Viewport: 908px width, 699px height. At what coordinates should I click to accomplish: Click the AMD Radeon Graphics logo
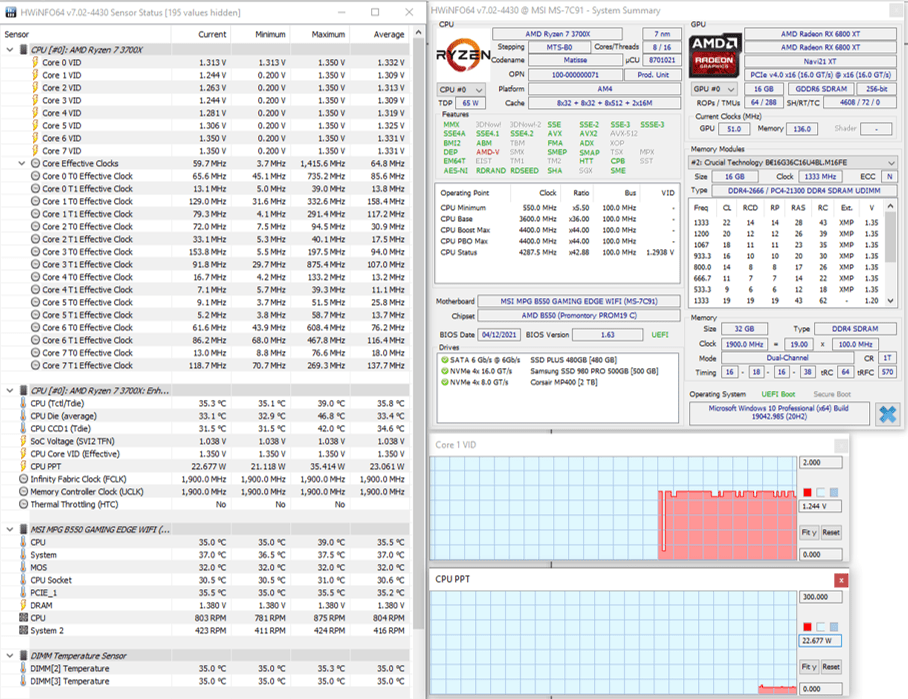click(715, 56)
